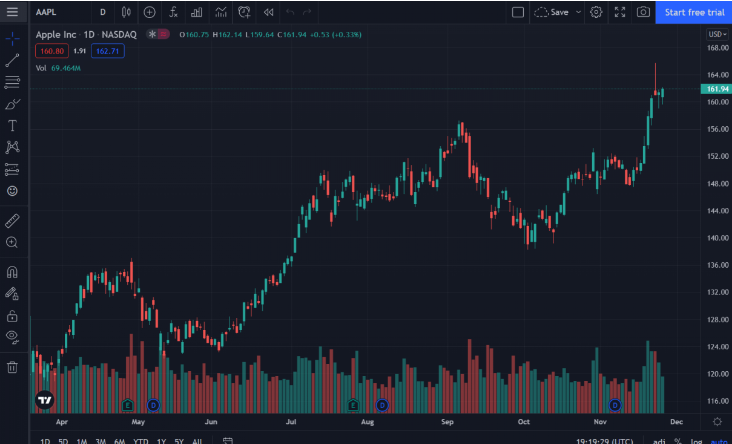Screen dimensions: 732x444
Task: Select the 3M time range
Action: tap(100, 441)
